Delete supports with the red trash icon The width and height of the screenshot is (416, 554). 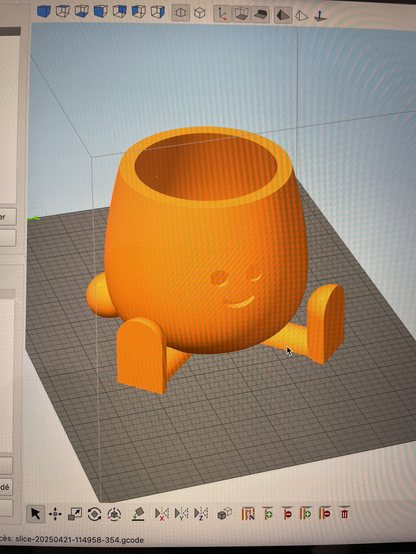345,513
